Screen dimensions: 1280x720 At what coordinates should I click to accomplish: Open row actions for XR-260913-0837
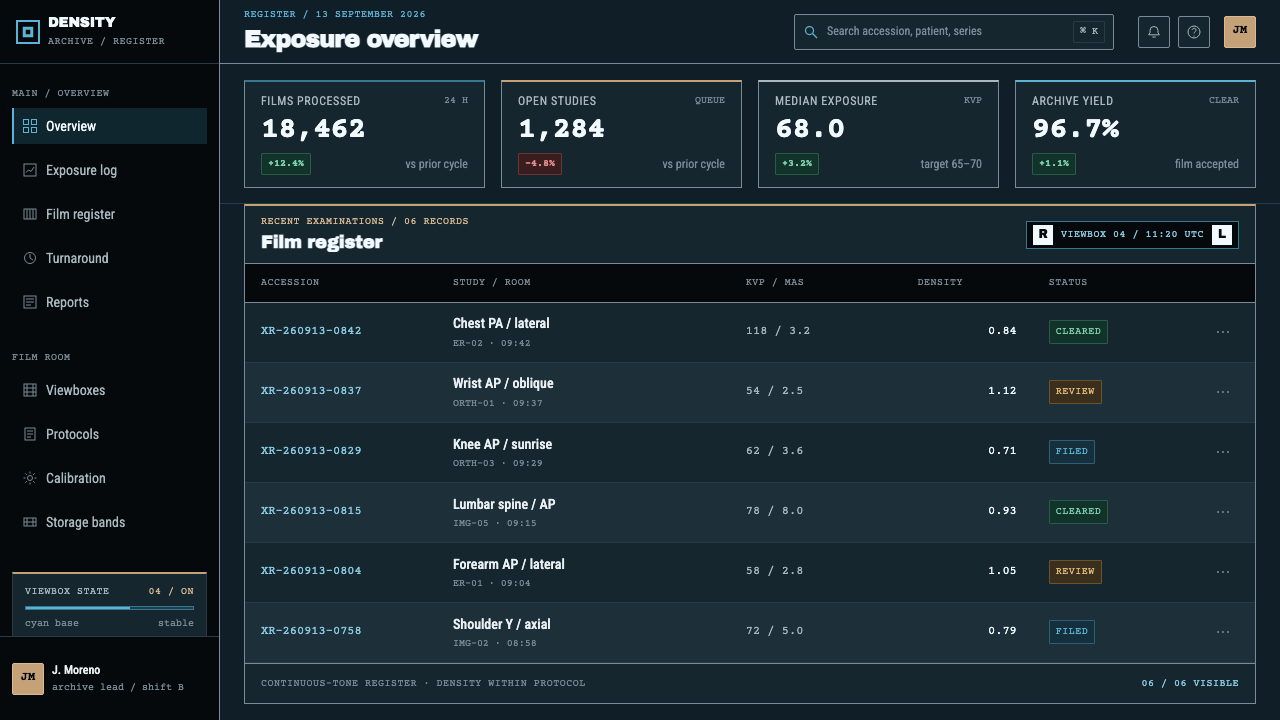click(x=1223, y=392)
